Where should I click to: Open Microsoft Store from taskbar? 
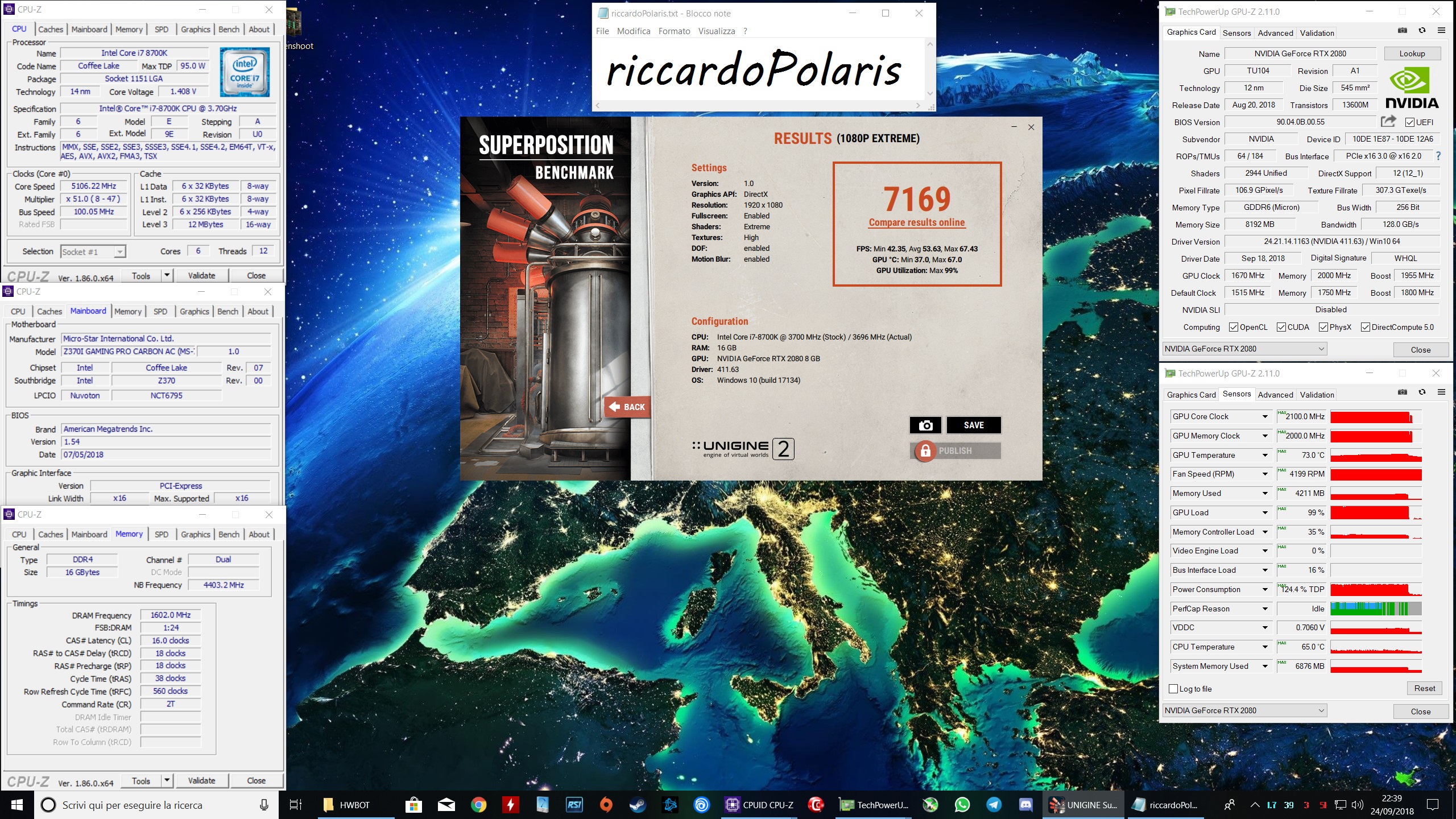pos(413,805)
